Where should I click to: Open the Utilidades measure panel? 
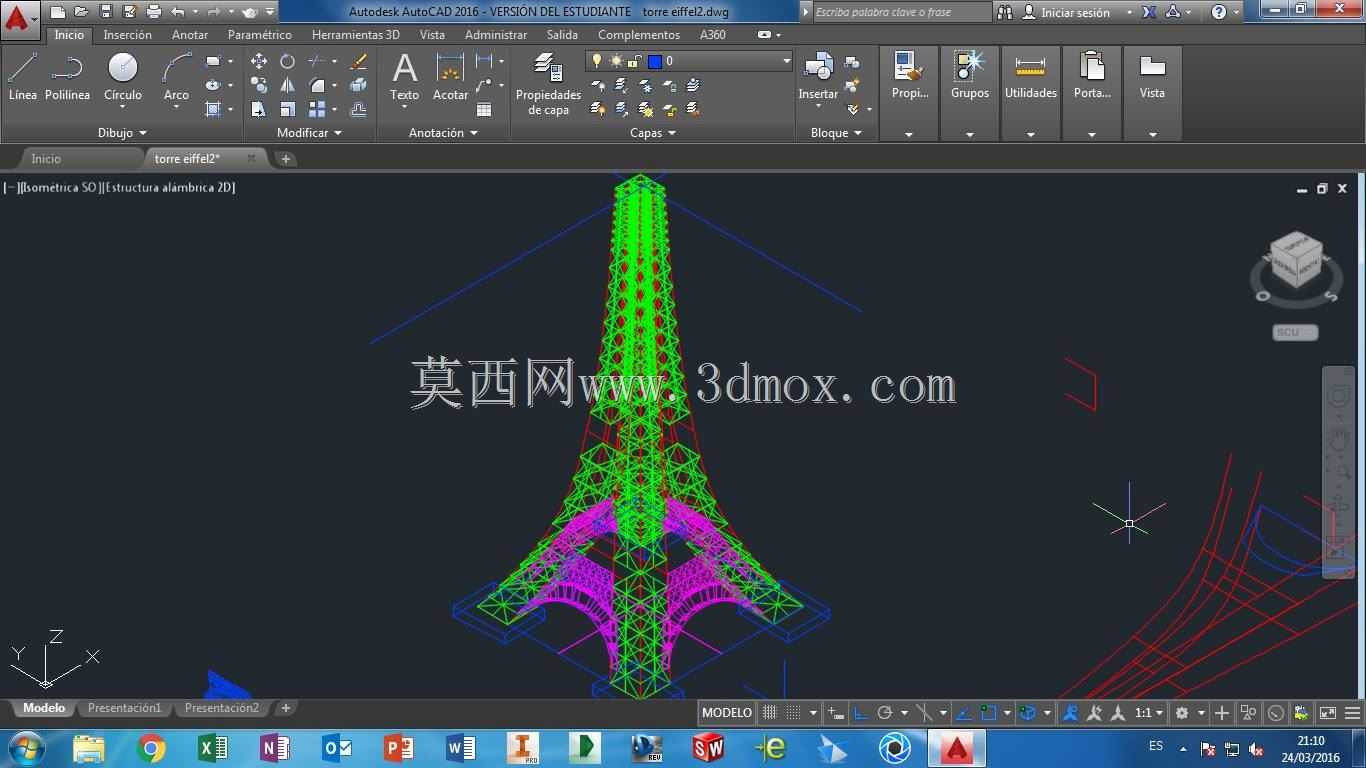1030,93
